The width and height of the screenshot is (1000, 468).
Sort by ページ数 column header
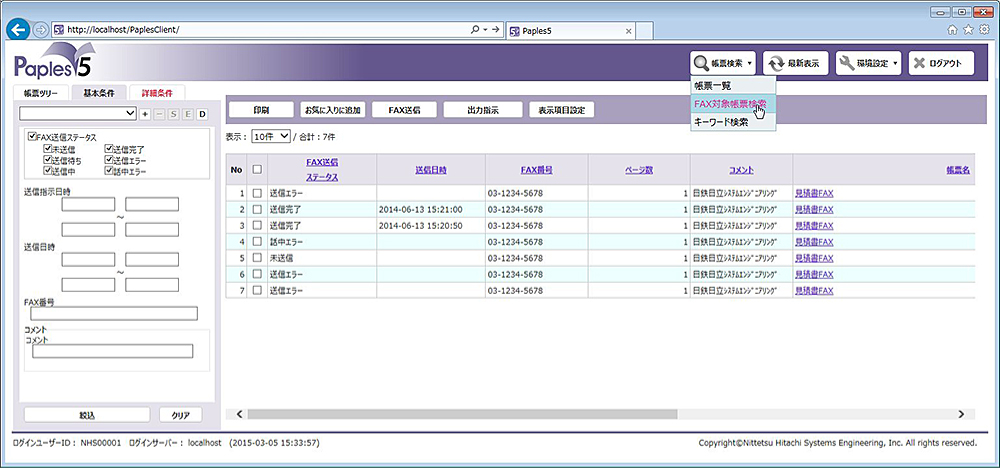[639, 170]
